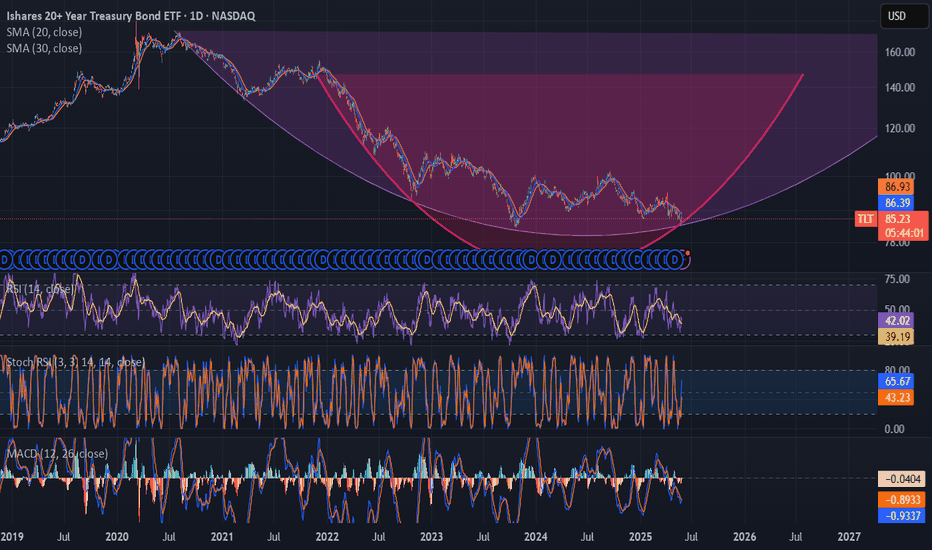This screenshot has height=550, width=932.
Task: Click the 2020 label on time axis
Action: 116,536
